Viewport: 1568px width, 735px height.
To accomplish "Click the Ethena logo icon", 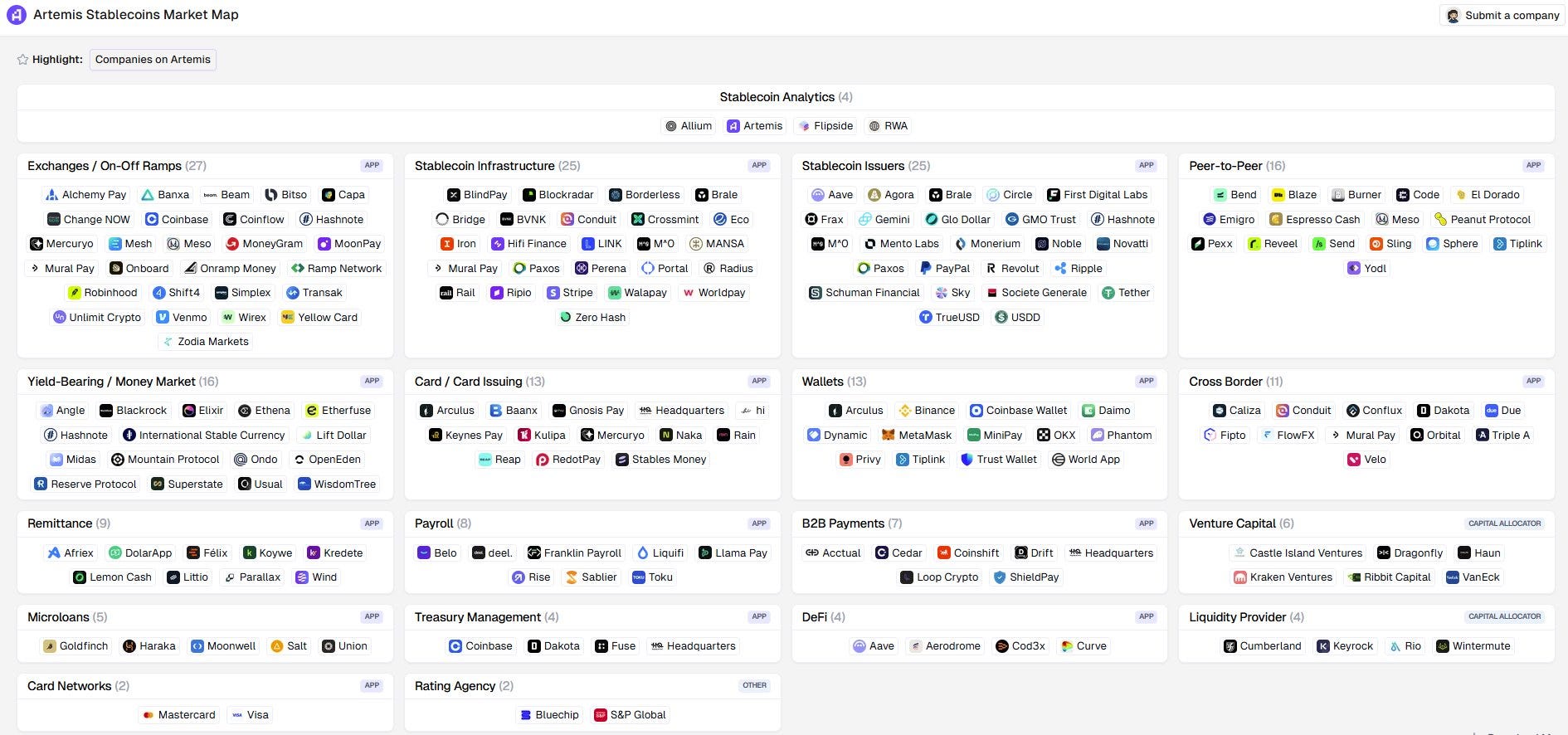I will coord(245,411).
